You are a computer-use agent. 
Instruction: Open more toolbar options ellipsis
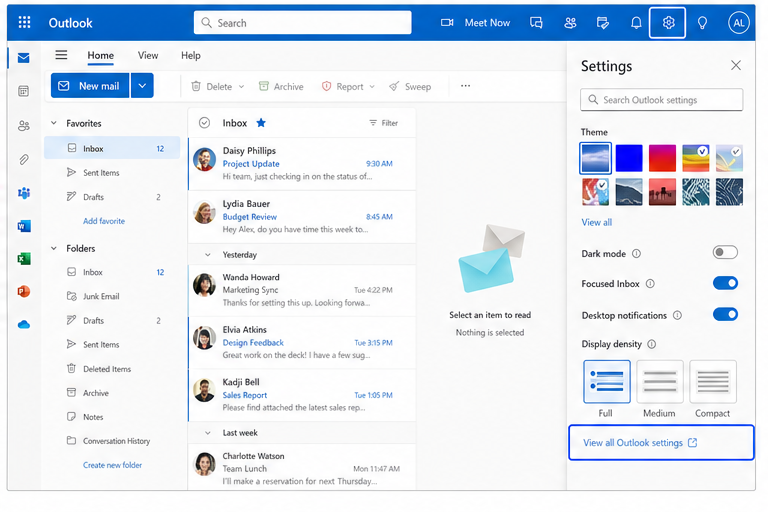coord(465,86)
